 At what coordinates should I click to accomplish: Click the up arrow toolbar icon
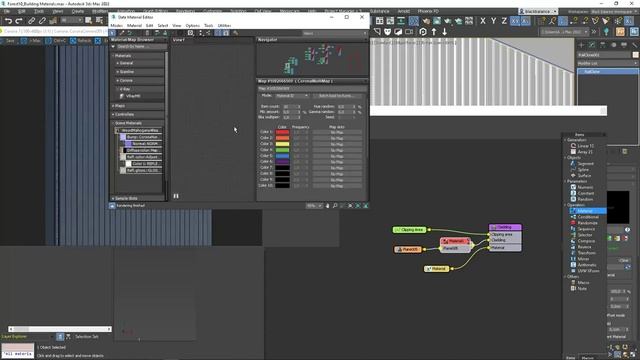tap(434, 31)
